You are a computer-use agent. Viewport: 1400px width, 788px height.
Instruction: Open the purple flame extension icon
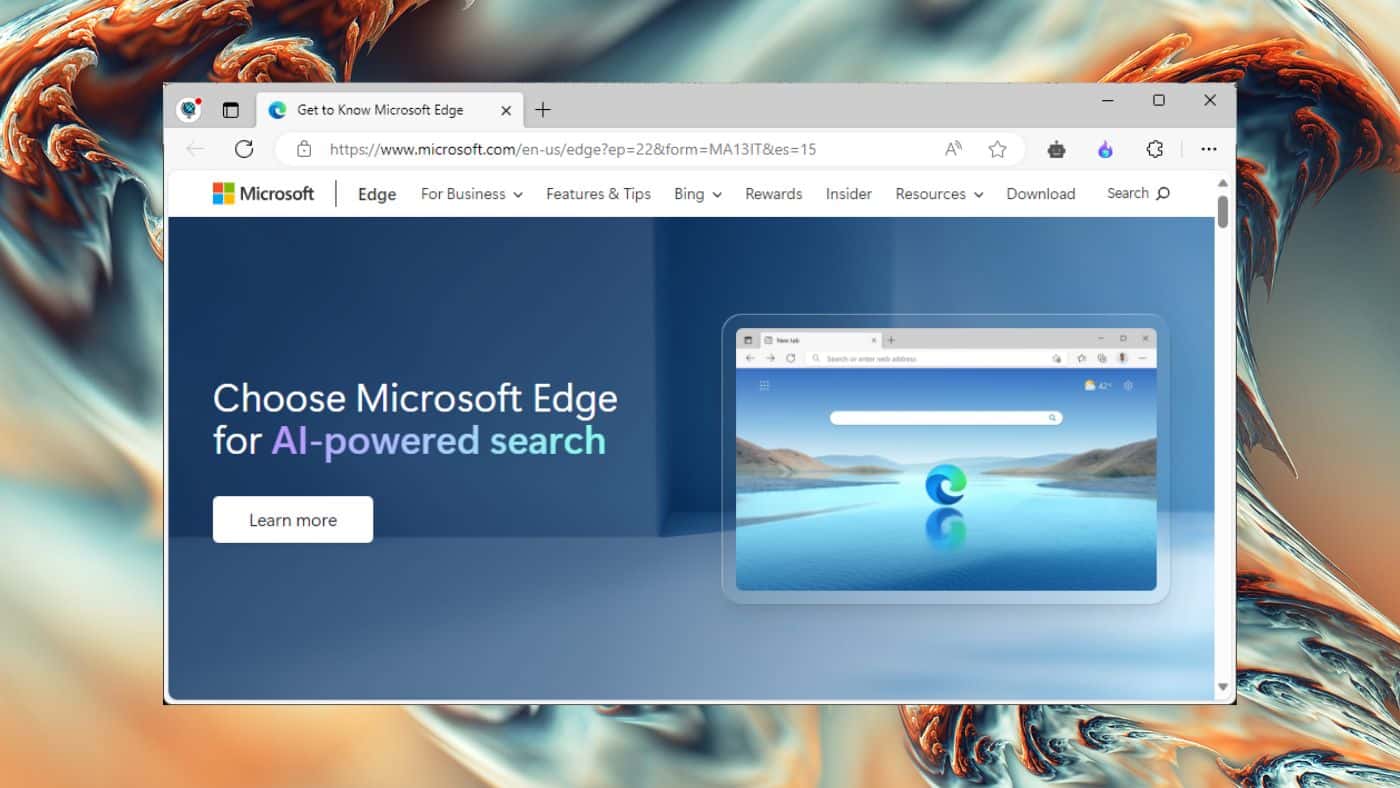point(1105,149)
